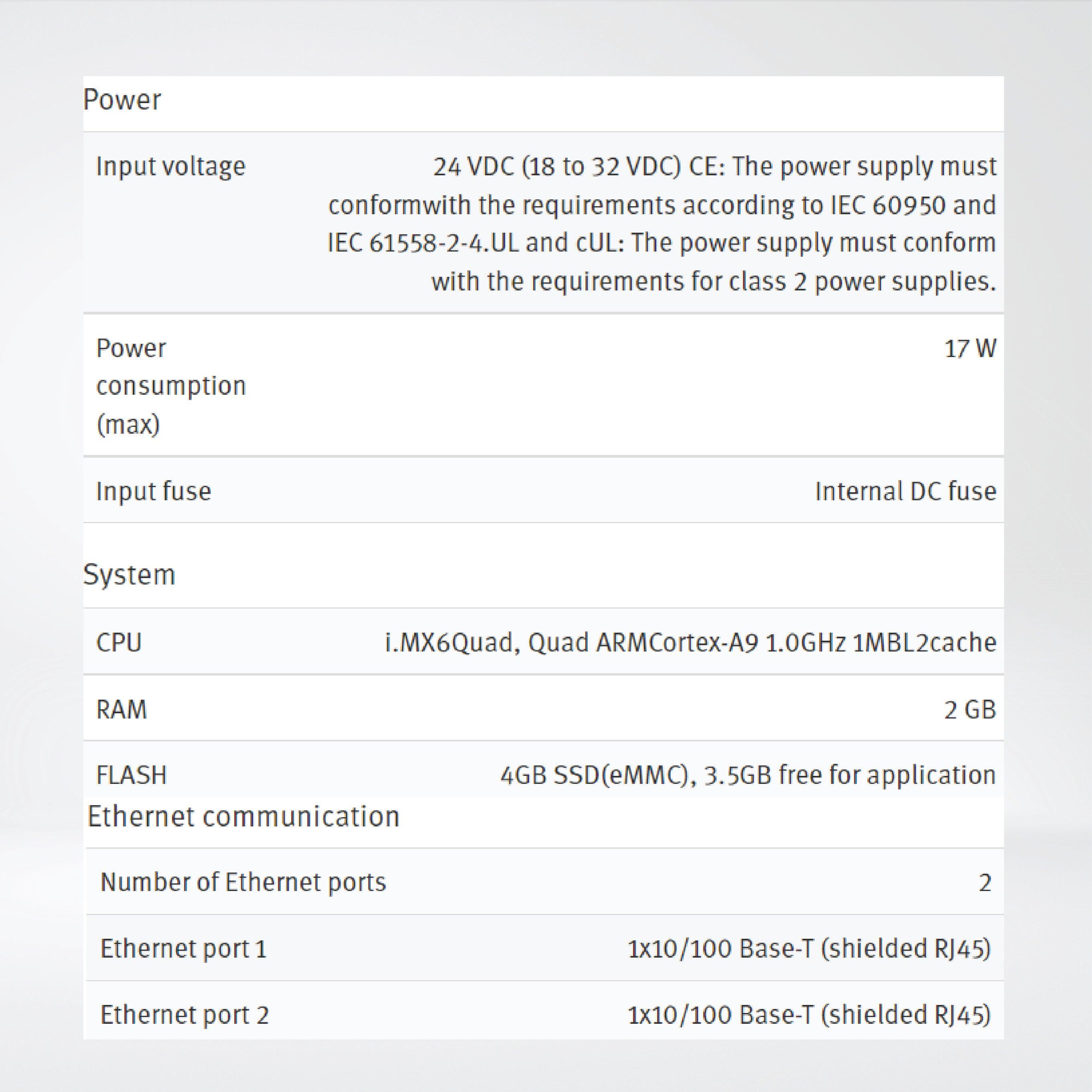This screenshot has width=1092, height=1092.
Task: Click the 17 W value
Action: pyautogui.click(x=970, y=349)
